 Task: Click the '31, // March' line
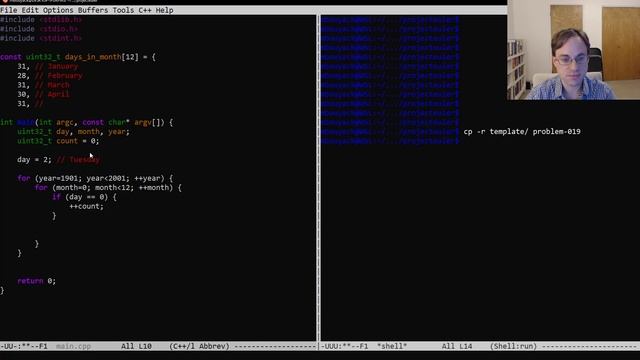click(x=43, y=85)
